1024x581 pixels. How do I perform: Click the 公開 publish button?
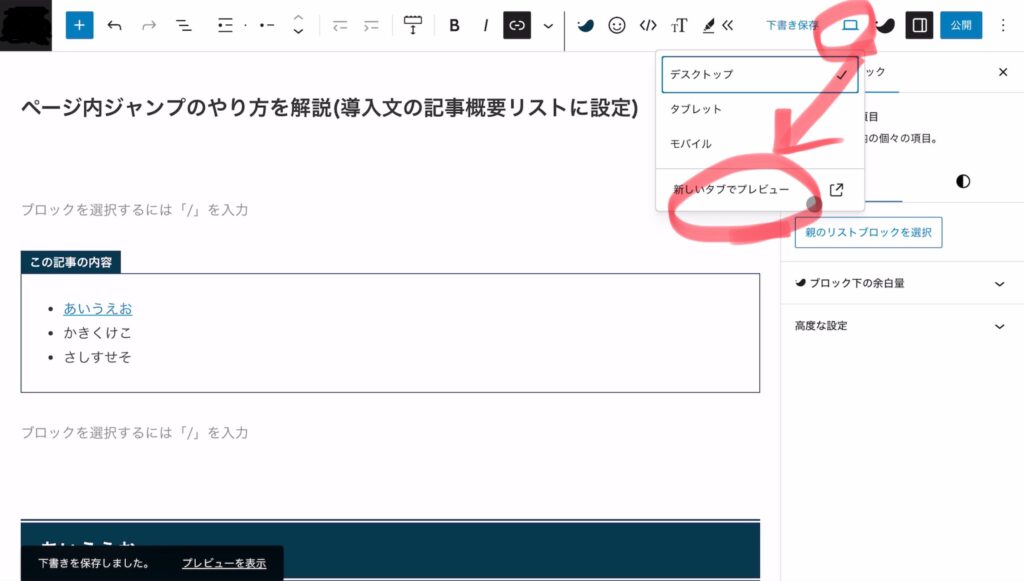click(960, 26)
